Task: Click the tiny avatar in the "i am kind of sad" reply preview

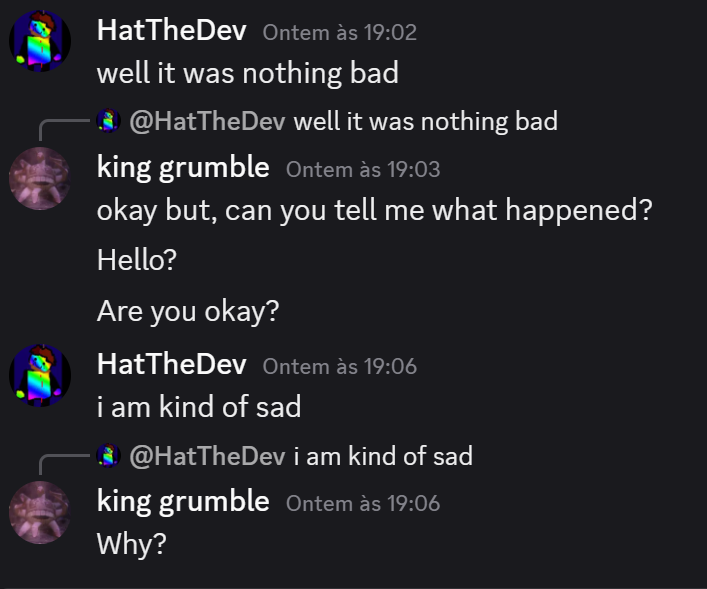Action: pyautogui.click(x=109, y=457)
